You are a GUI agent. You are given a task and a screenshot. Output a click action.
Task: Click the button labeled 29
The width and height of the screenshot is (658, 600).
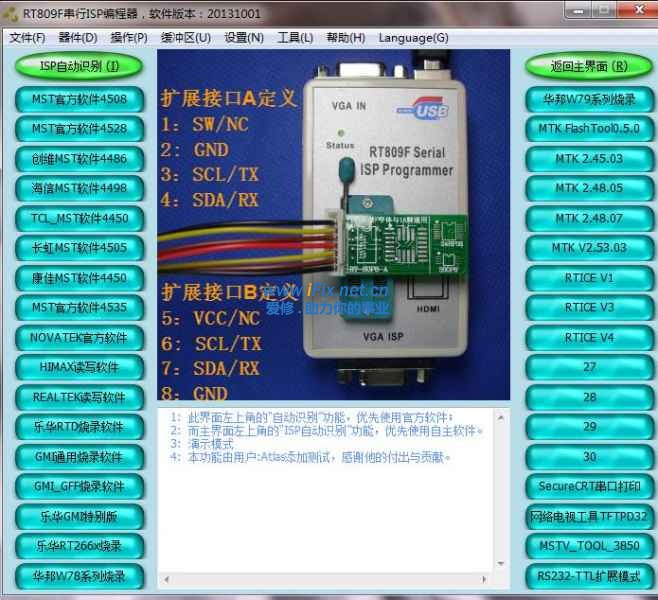589,427
